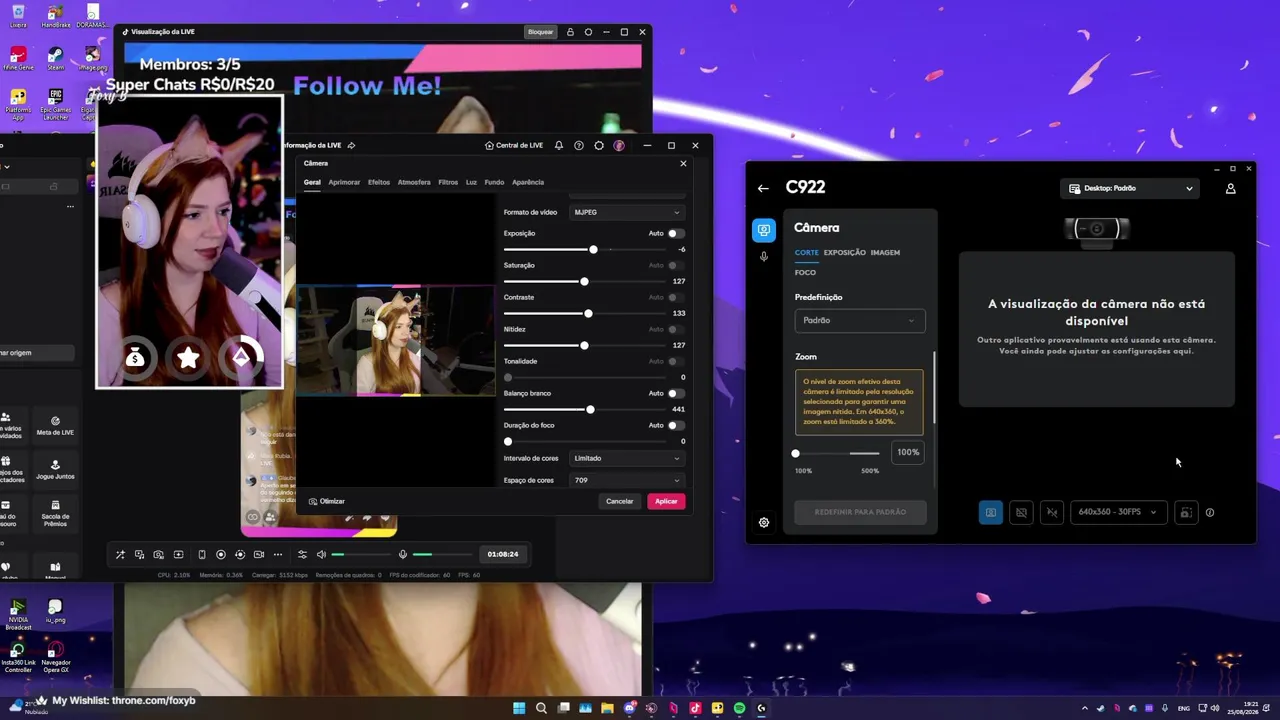Go back using the arrow beside C922

coord(763,188)
